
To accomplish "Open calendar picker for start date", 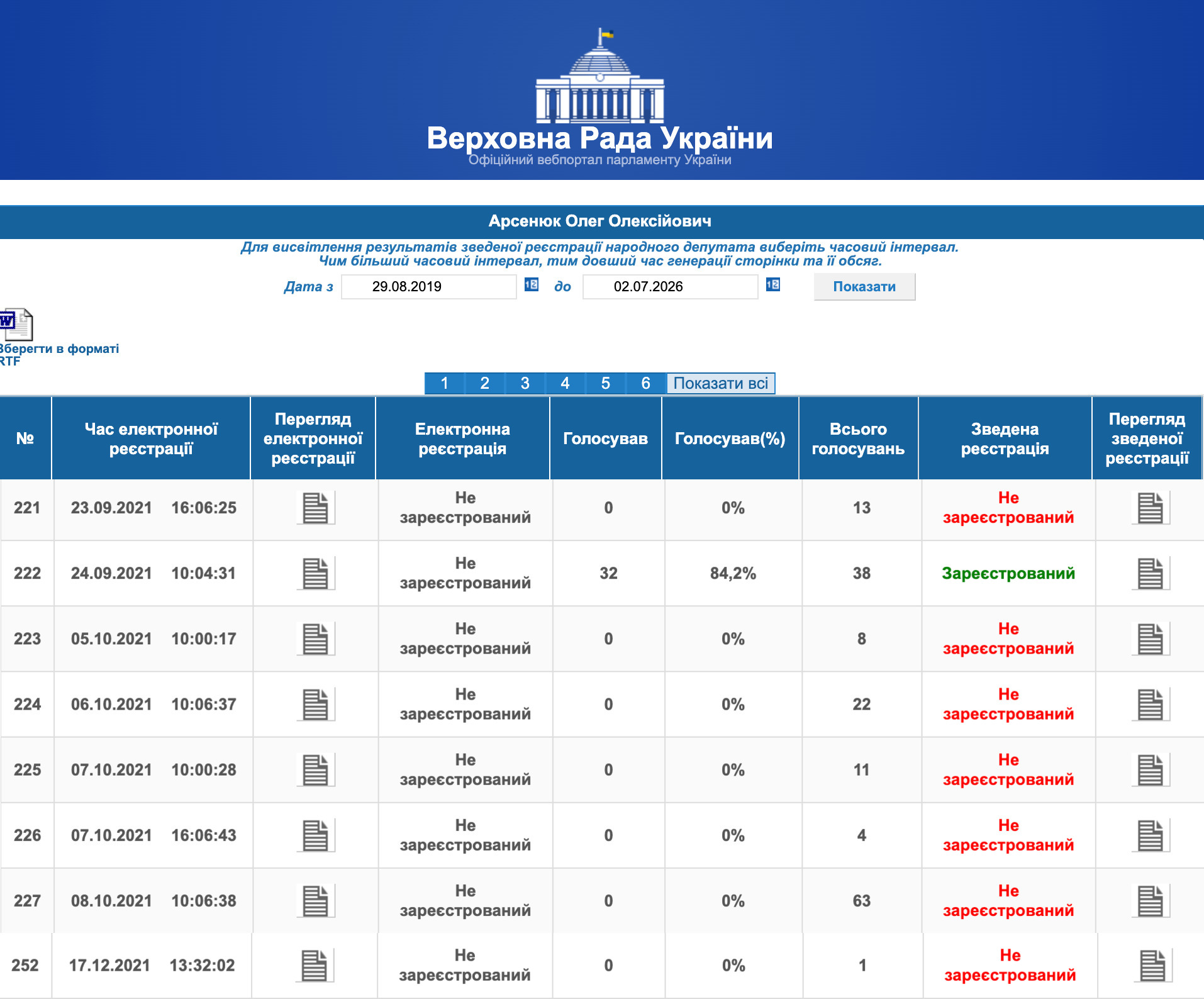I will (532, 285).
